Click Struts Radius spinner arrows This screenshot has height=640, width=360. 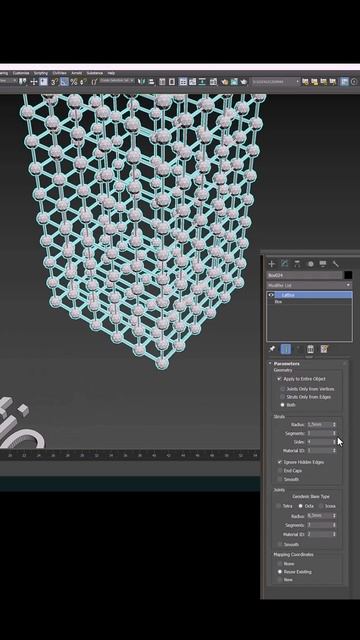point(334,424)
